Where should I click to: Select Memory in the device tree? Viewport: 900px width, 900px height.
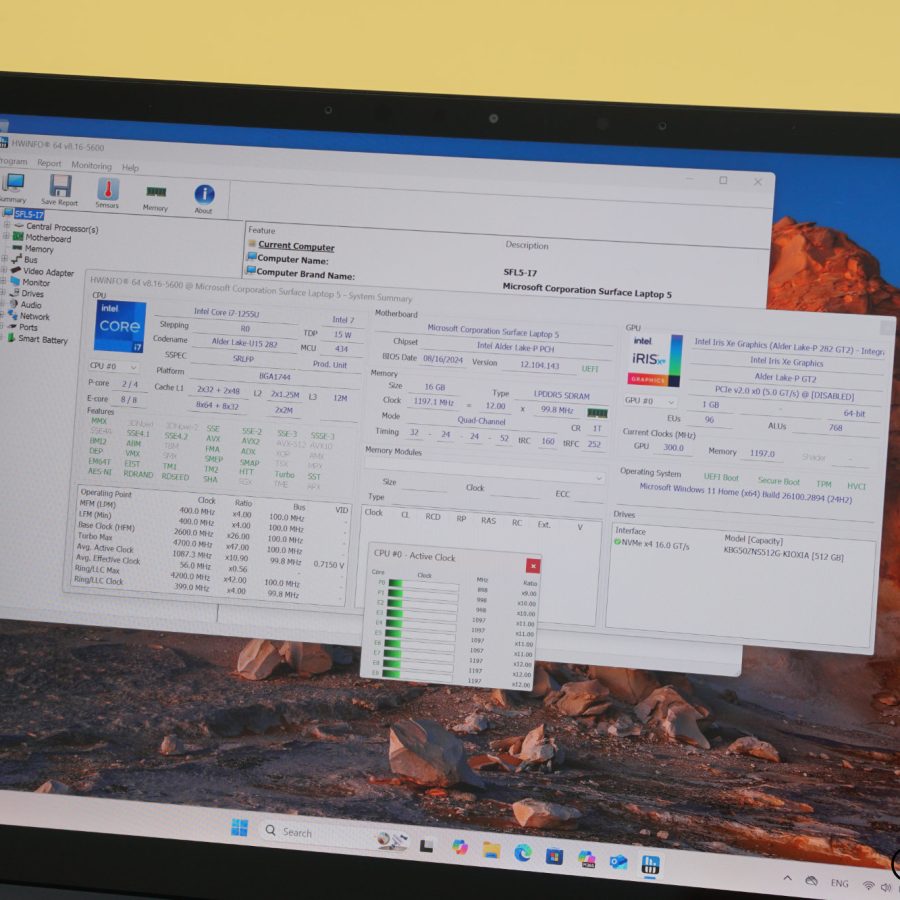(x=38, y=249)
